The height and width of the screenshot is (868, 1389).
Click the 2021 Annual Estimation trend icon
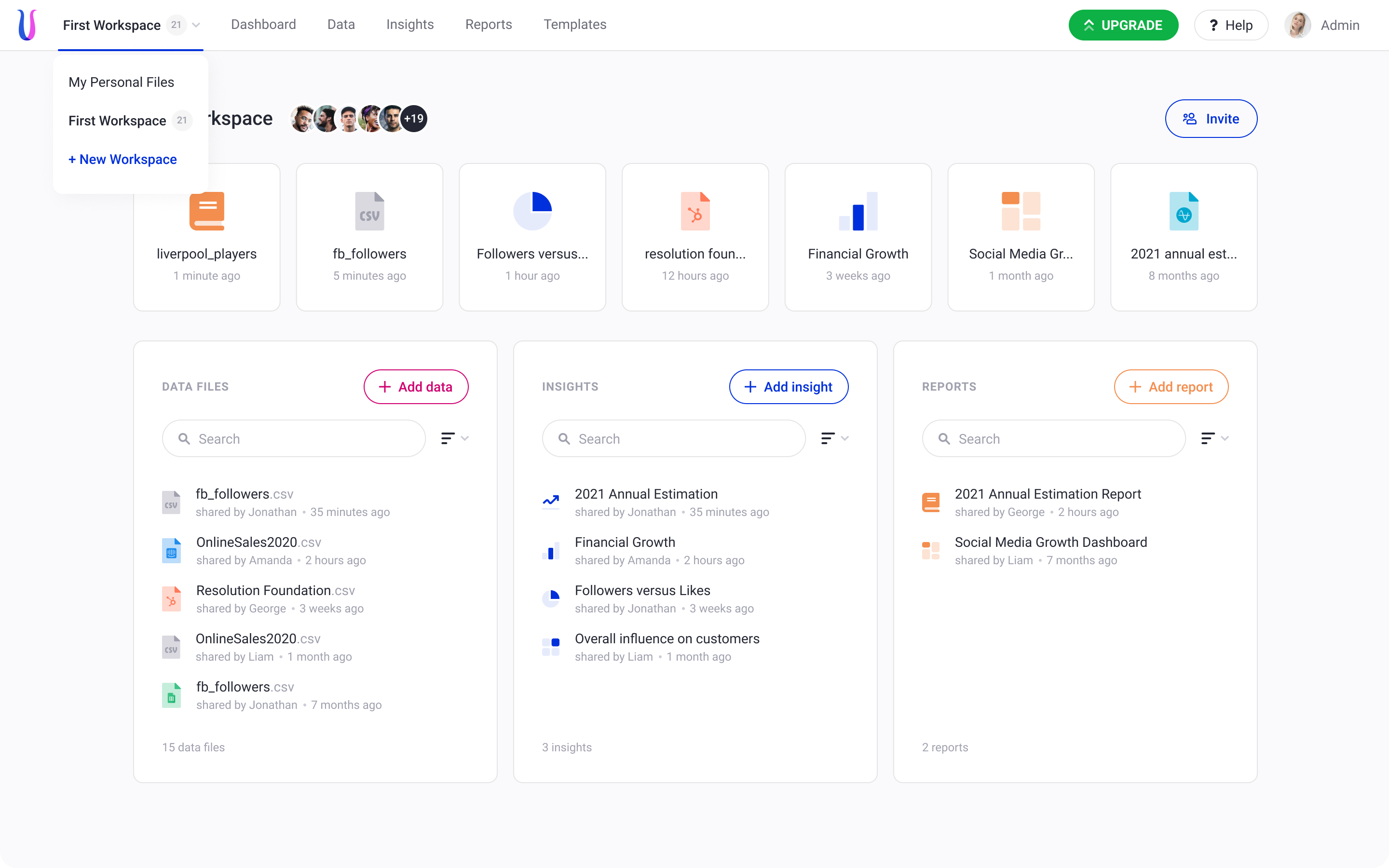(551, 502)
